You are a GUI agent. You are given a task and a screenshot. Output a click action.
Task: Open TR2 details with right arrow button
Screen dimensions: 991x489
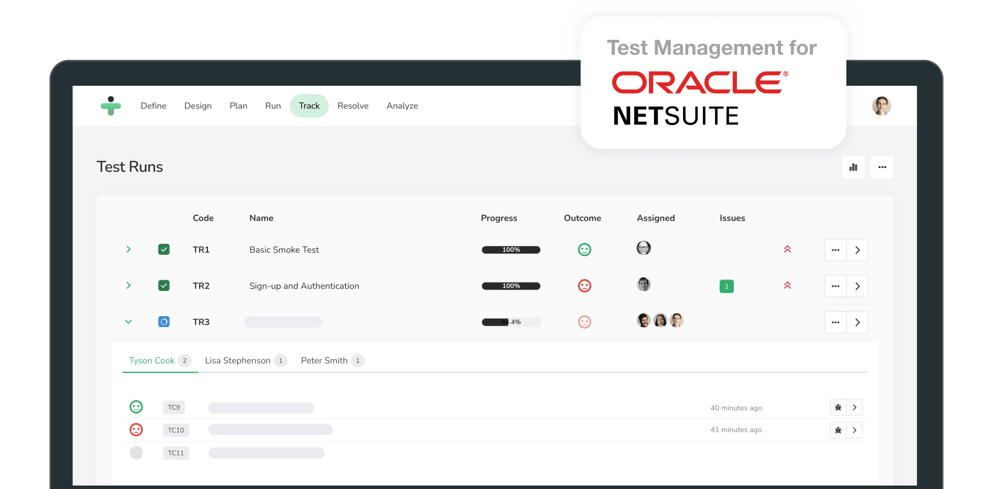858,286
